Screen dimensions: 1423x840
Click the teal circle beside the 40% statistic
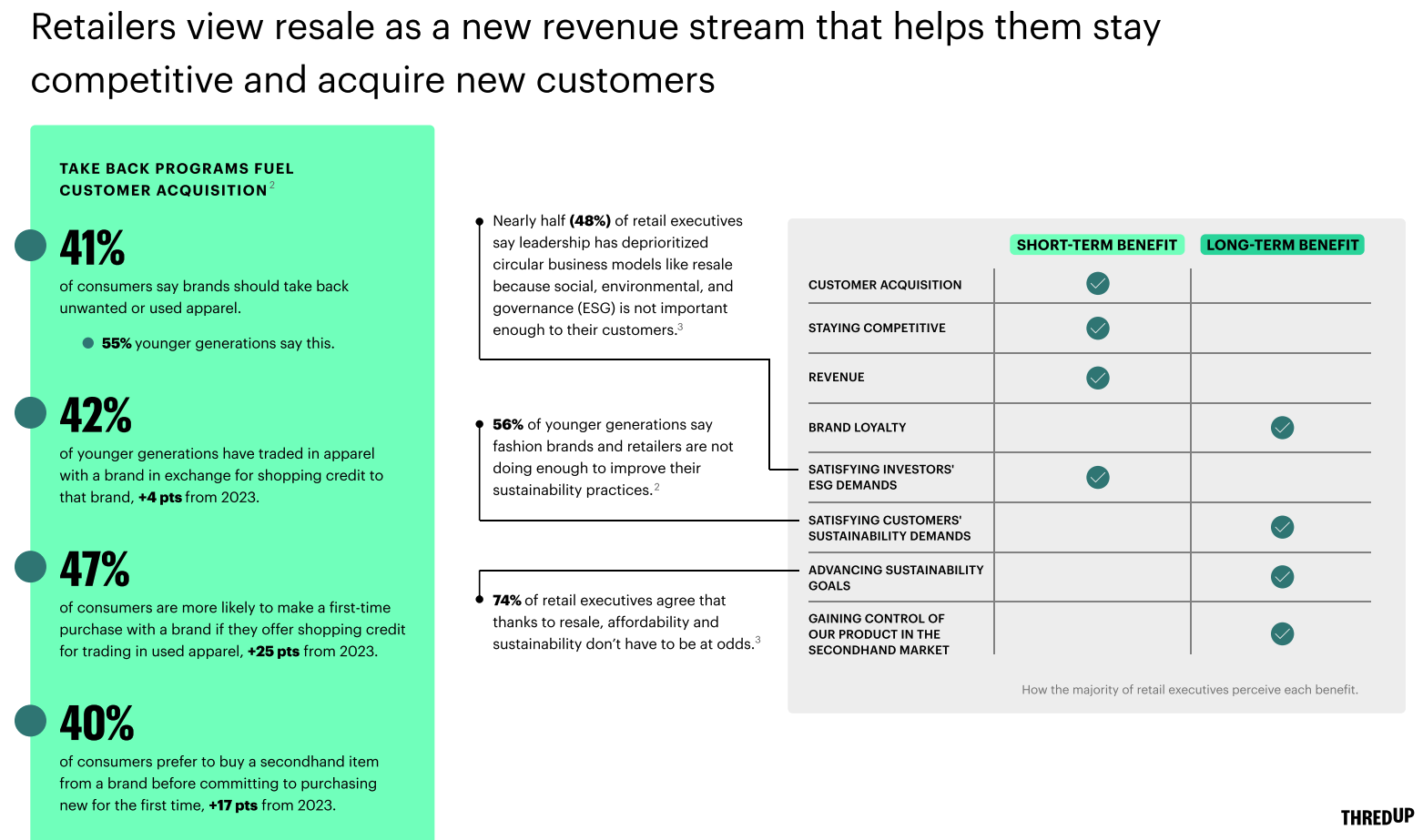(x=31, y=720)
